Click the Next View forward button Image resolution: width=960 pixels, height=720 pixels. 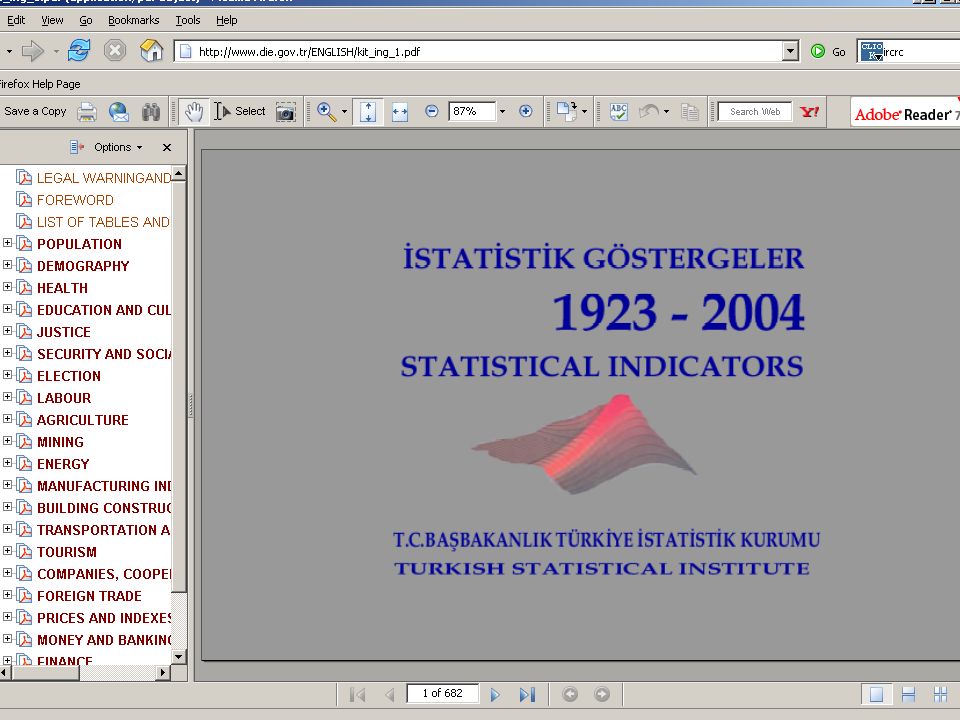(x=602, y=694)
